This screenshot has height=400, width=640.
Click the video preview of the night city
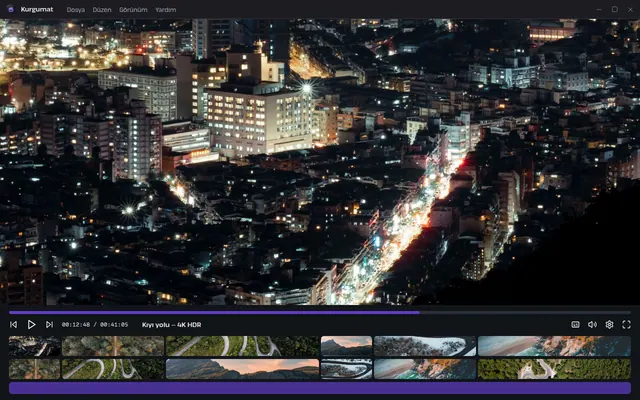pos(320,162)
